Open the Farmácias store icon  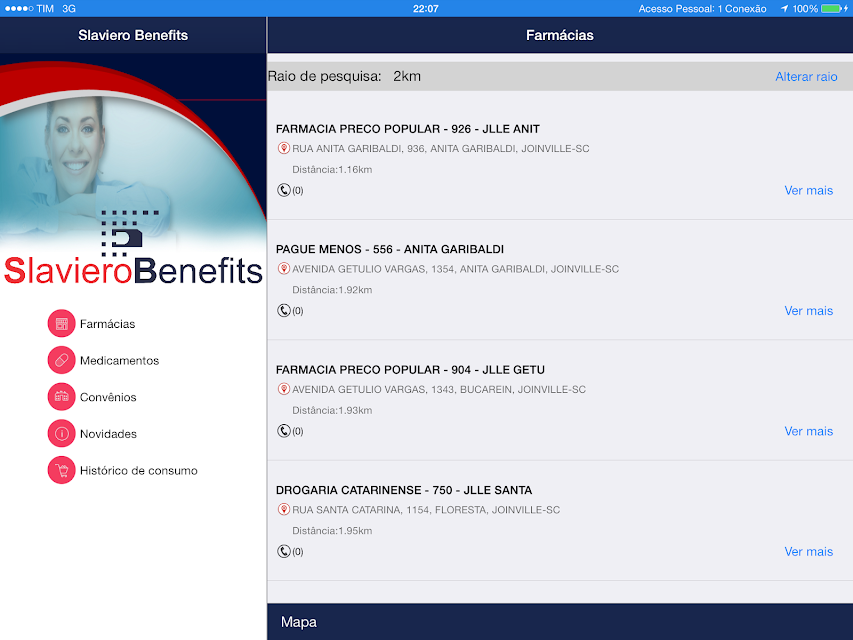(61, 324)
